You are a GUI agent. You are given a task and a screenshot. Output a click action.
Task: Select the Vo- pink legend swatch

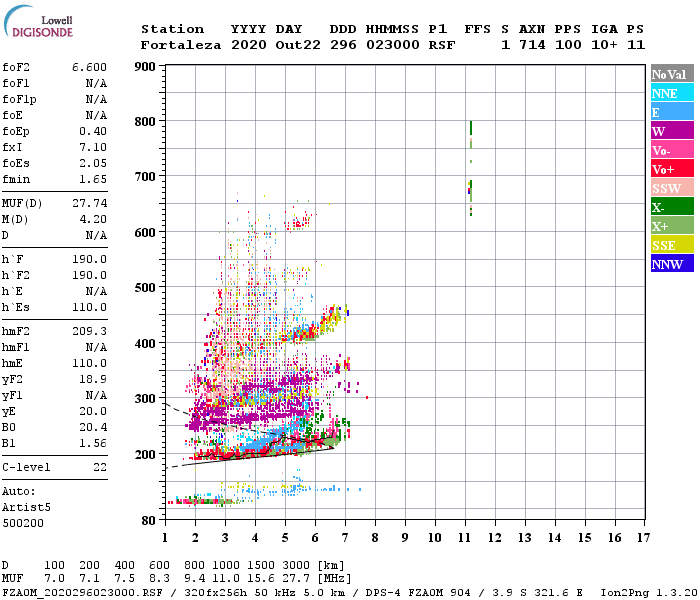click(672, 150)
